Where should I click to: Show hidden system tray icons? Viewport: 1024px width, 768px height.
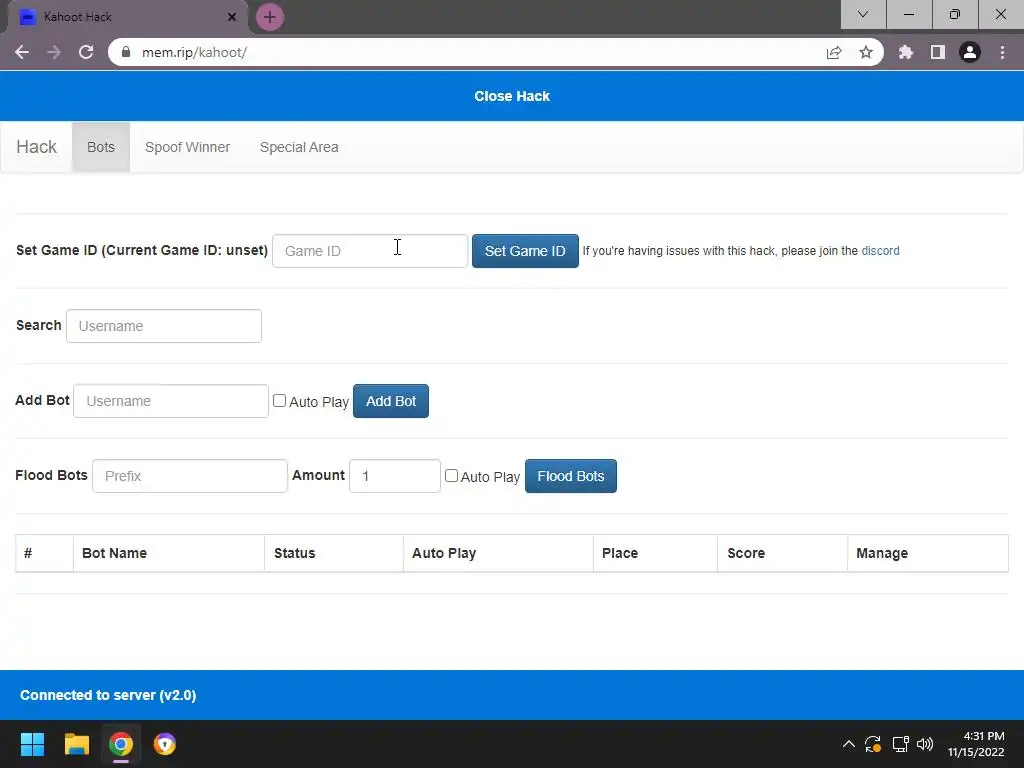click(x=848, y=744)
